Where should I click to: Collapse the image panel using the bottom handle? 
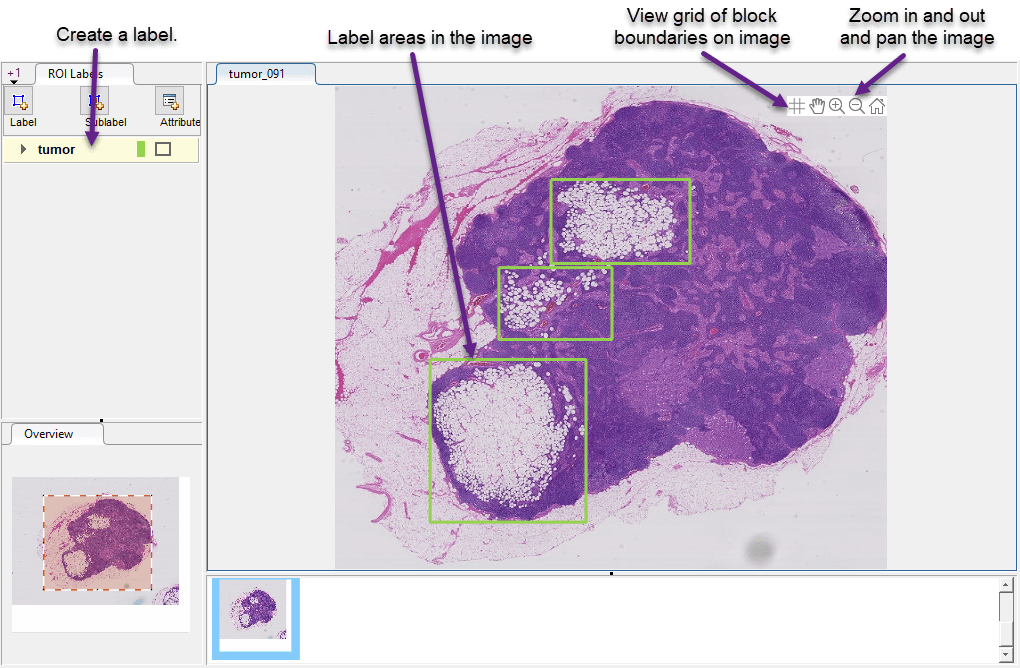point(611,573)
